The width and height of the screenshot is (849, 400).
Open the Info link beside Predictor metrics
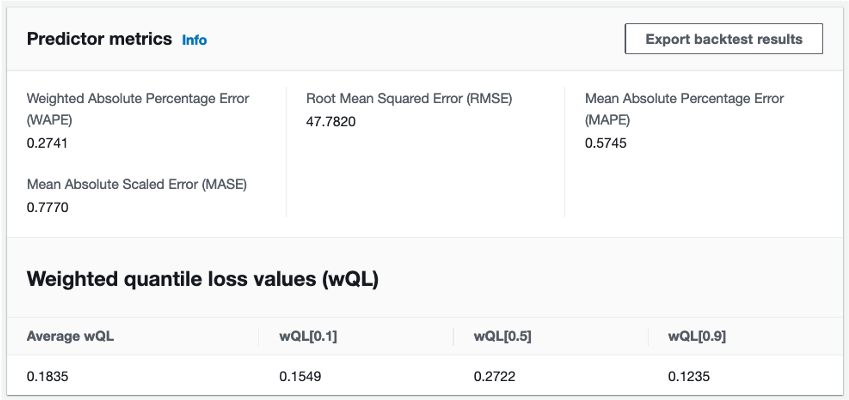tap(194, 40)
